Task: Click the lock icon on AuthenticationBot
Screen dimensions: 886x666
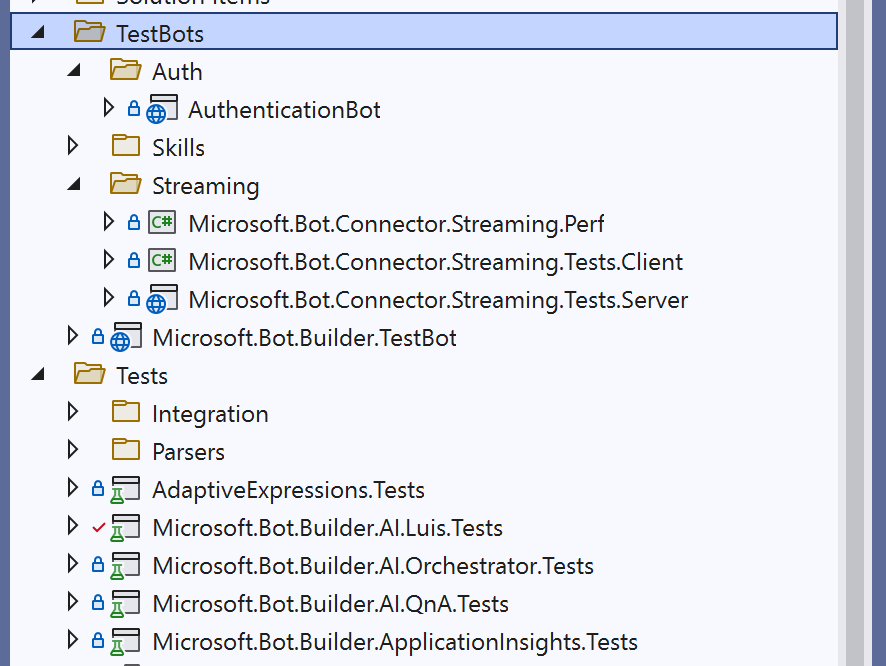Action: 134,108
